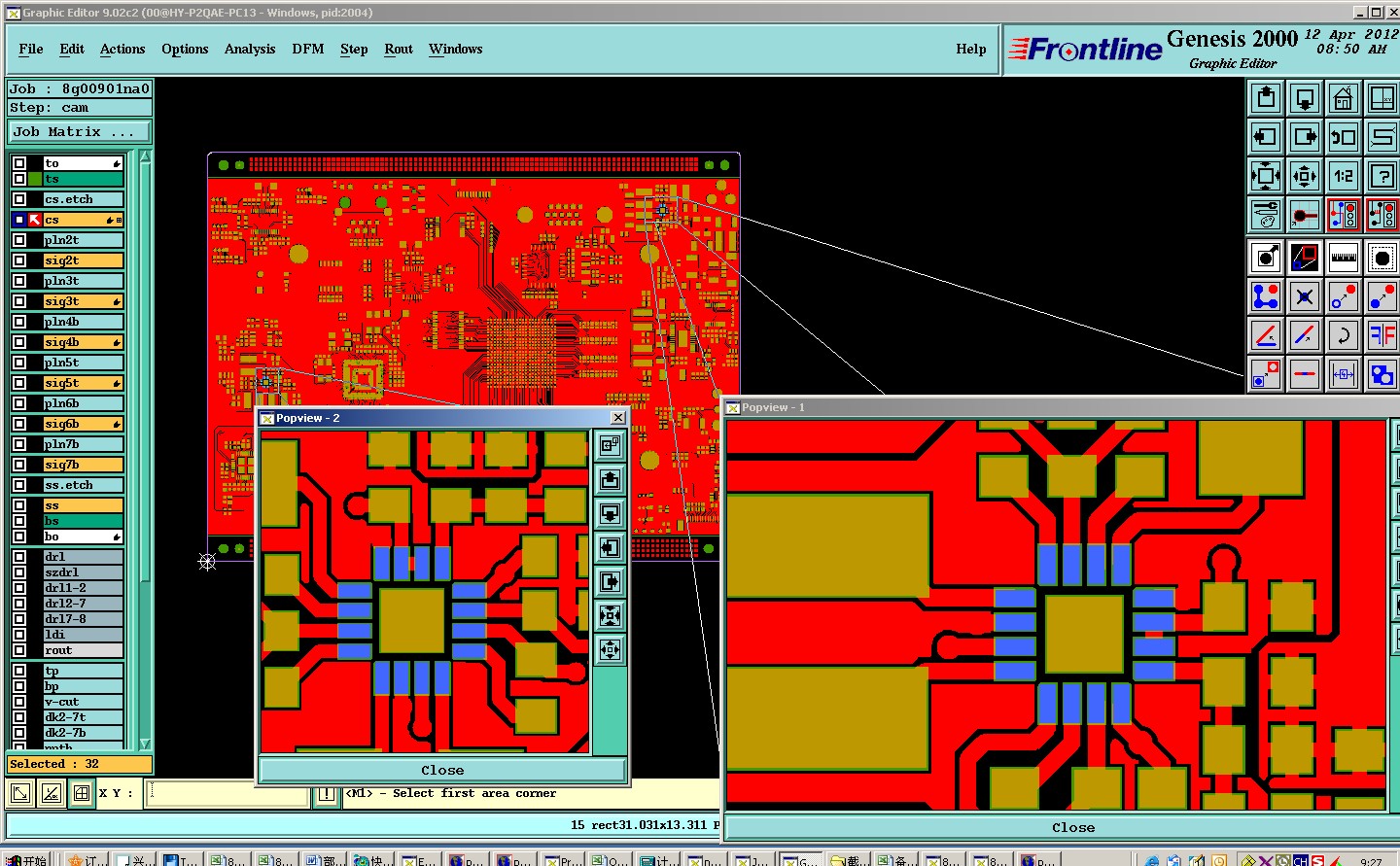Open the Windows menu

[456, 50]
